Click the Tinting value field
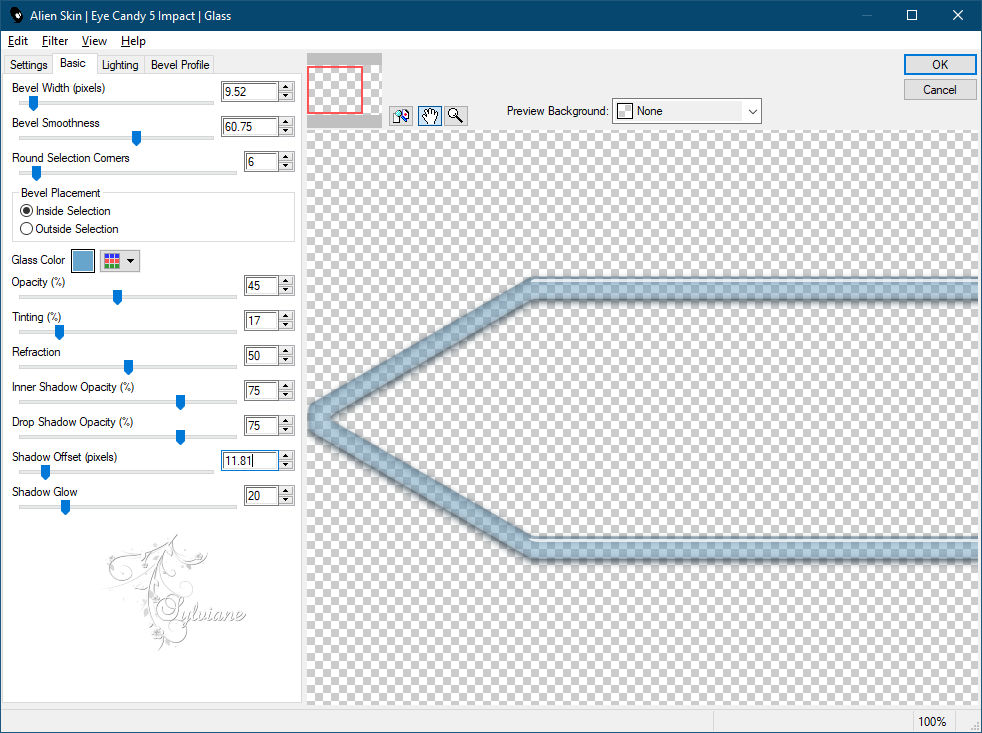This screenshot has width=982, height=733. pos(261,321)
